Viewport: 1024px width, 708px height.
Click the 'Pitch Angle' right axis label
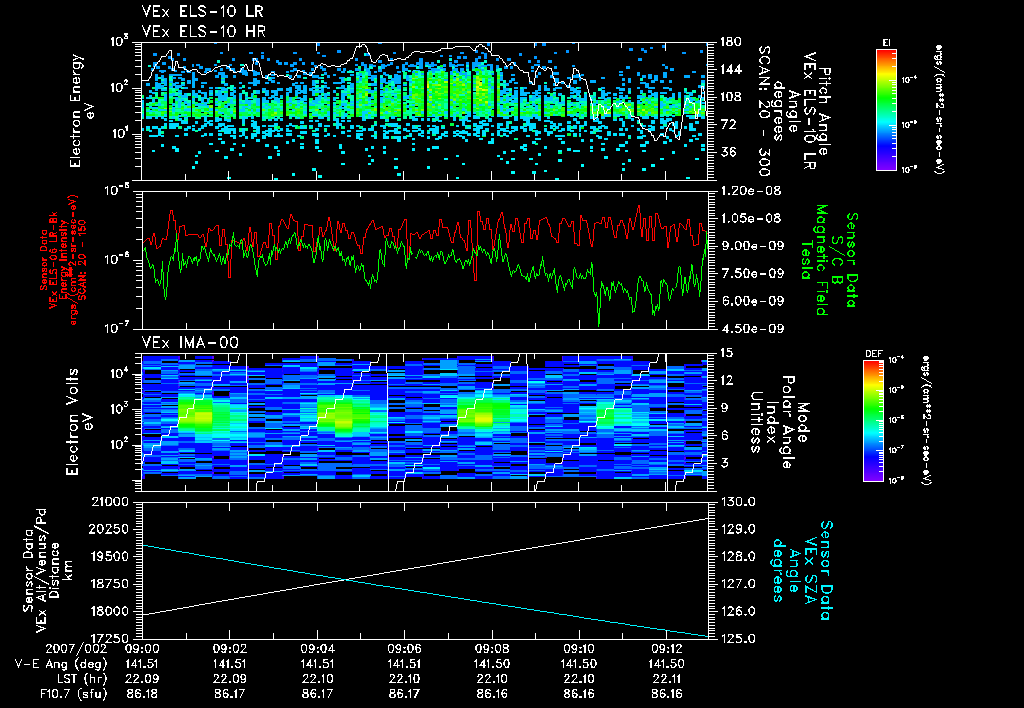[x=824, y=111]
